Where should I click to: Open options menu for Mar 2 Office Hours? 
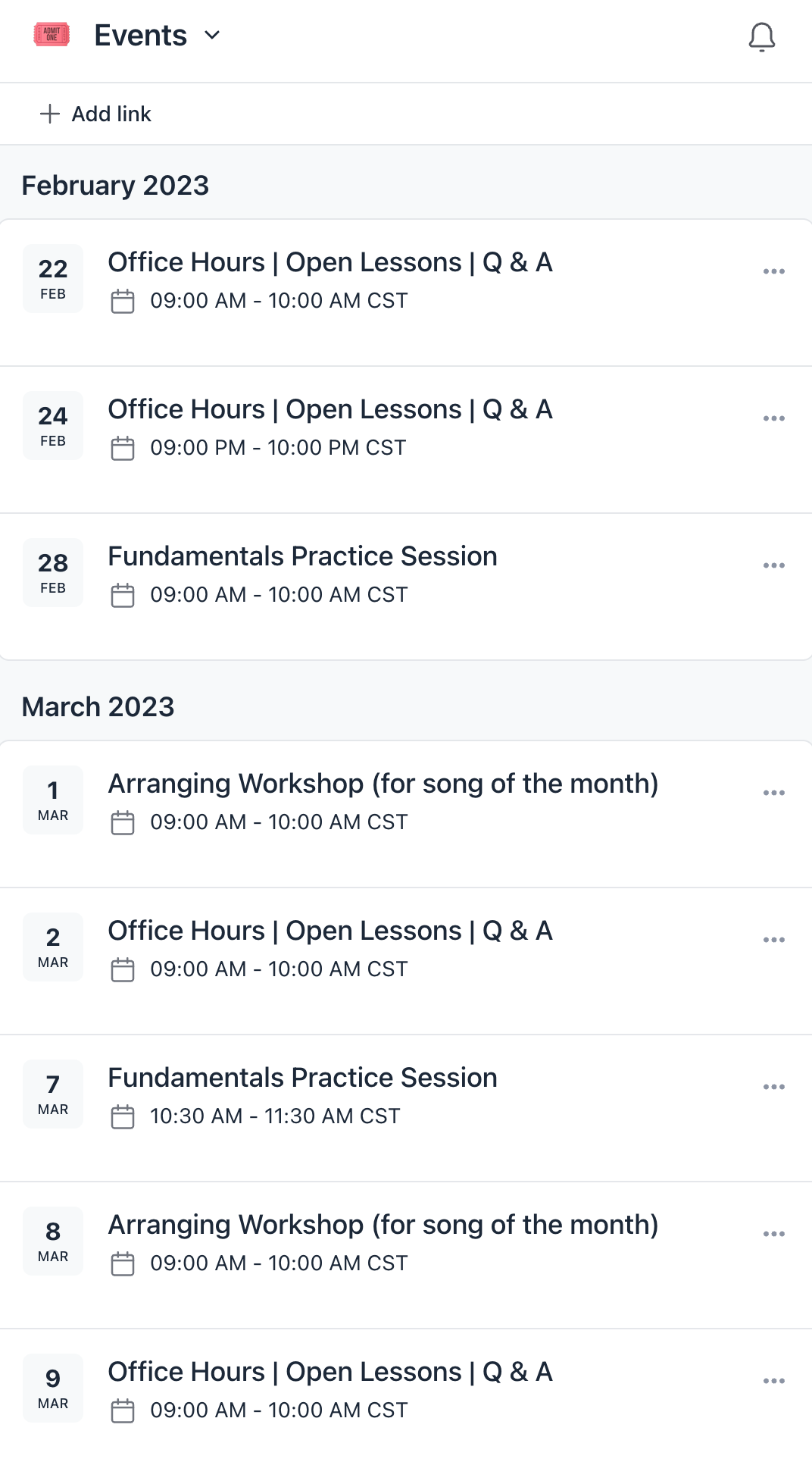click(773, 940)
